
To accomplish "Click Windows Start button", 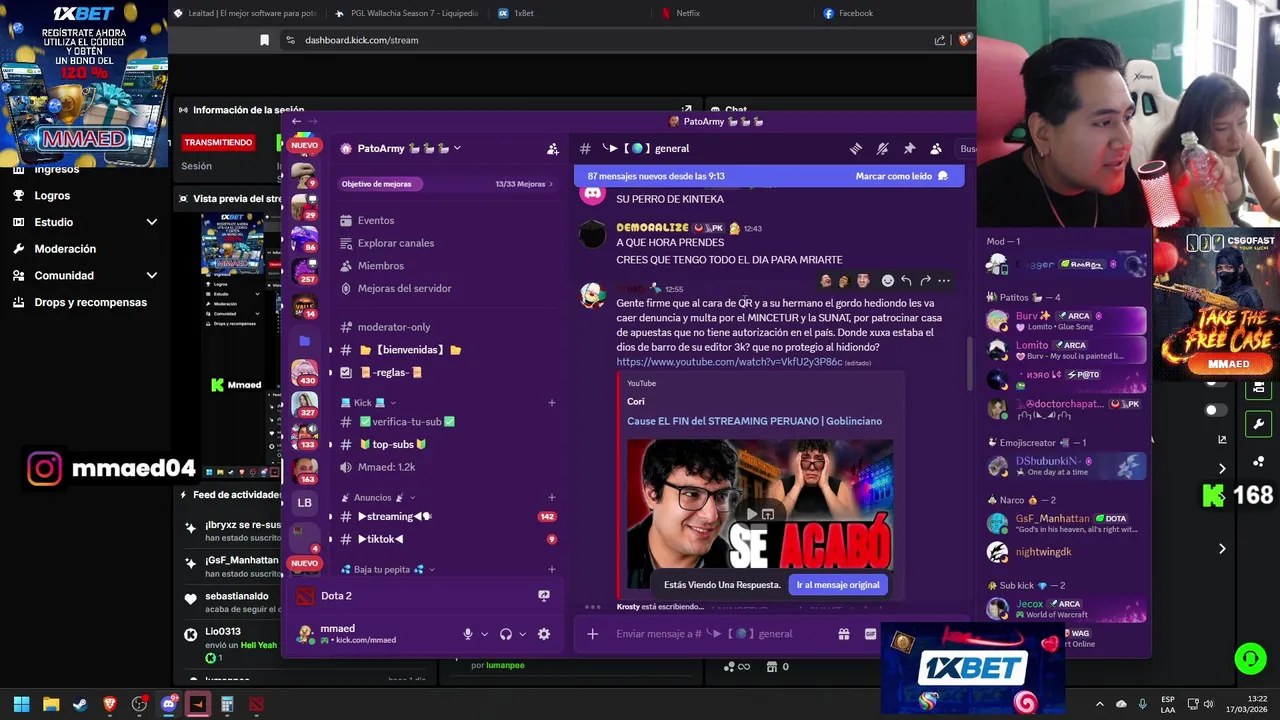I will [21, 704].
